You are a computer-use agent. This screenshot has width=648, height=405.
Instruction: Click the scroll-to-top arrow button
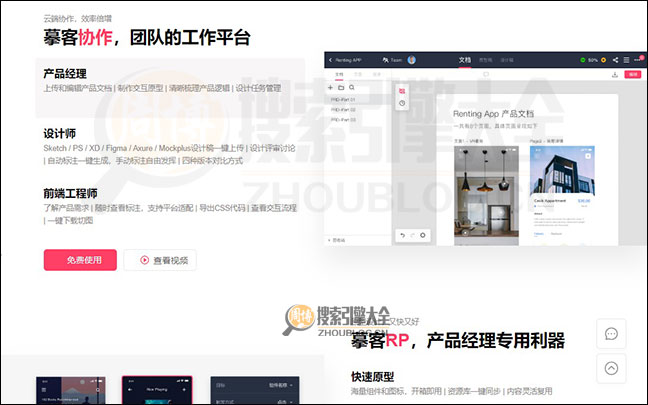(611, 368)
